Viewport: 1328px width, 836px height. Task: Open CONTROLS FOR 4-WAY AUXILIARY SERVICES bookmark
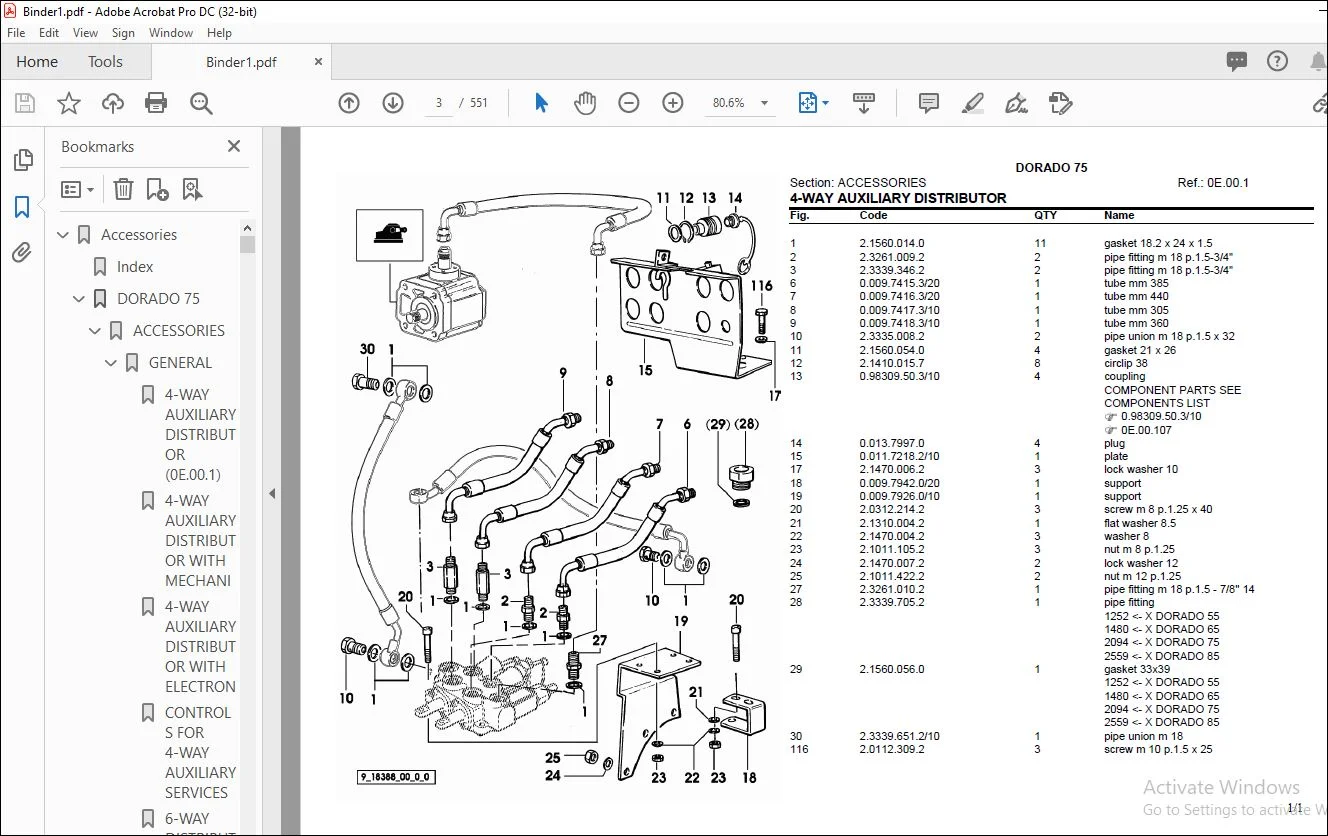click(x=198, y=752)
